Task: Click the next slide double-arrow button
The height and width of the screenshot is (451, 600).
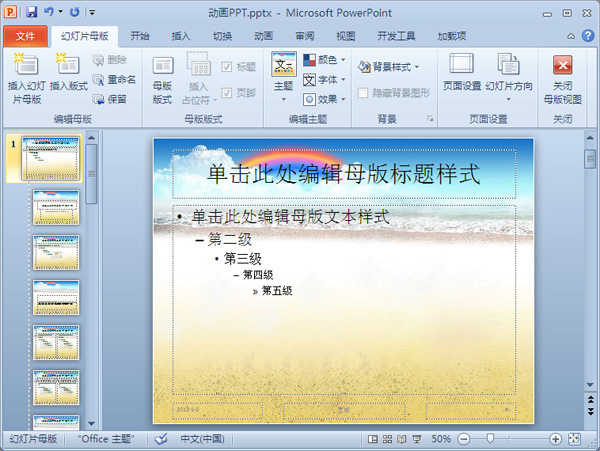Action: tap(590, 411)
